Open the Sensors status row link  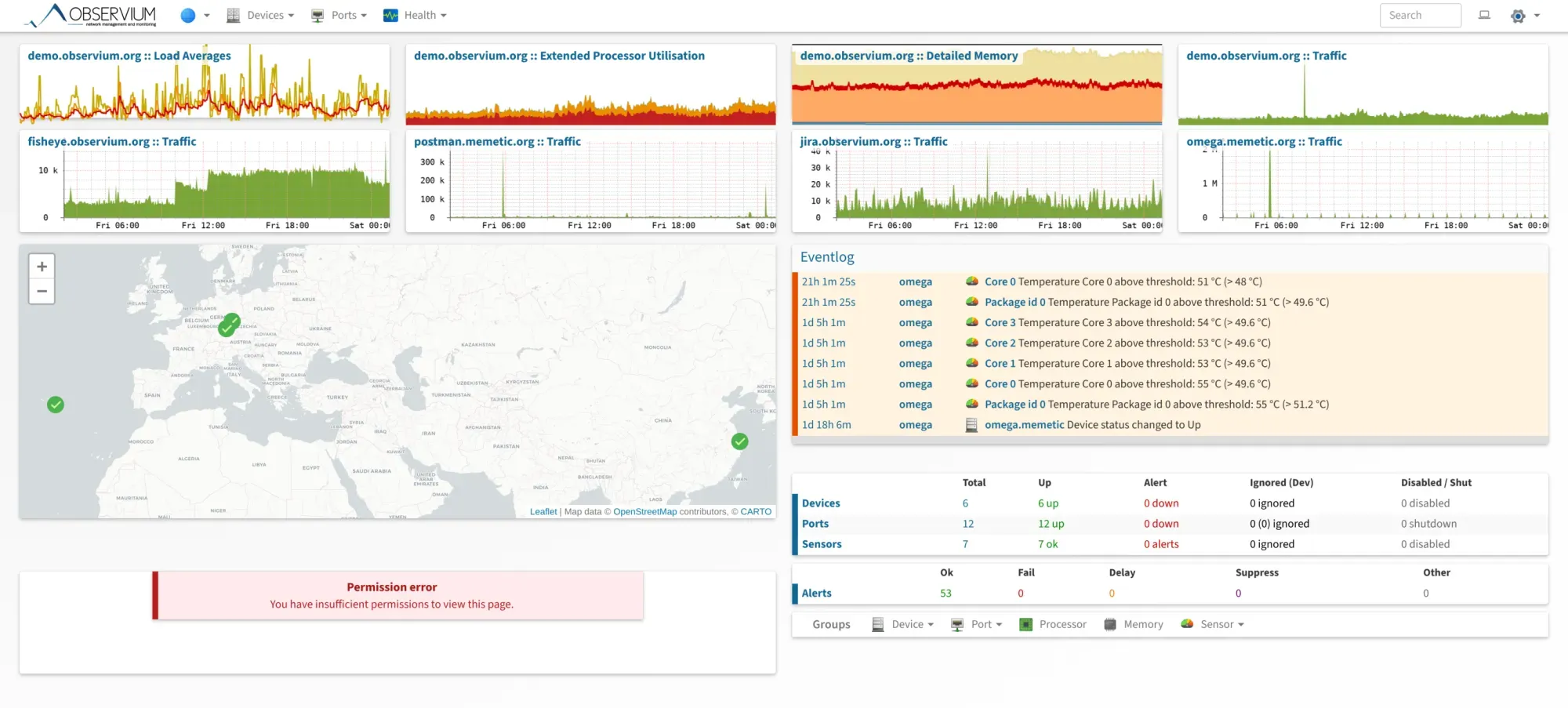pos(822,544)
